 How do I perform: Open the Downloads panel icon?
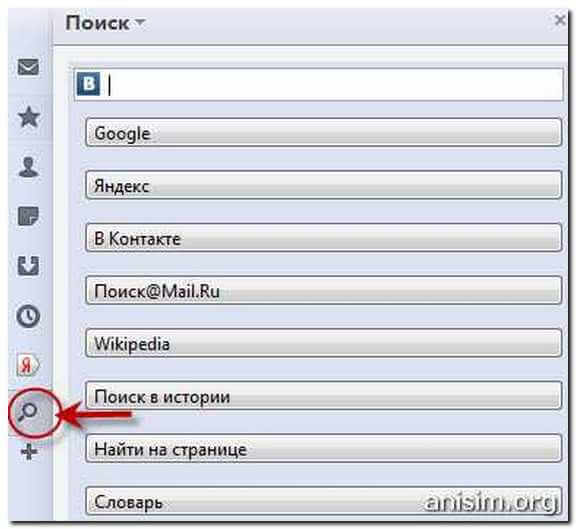point(28,266)
